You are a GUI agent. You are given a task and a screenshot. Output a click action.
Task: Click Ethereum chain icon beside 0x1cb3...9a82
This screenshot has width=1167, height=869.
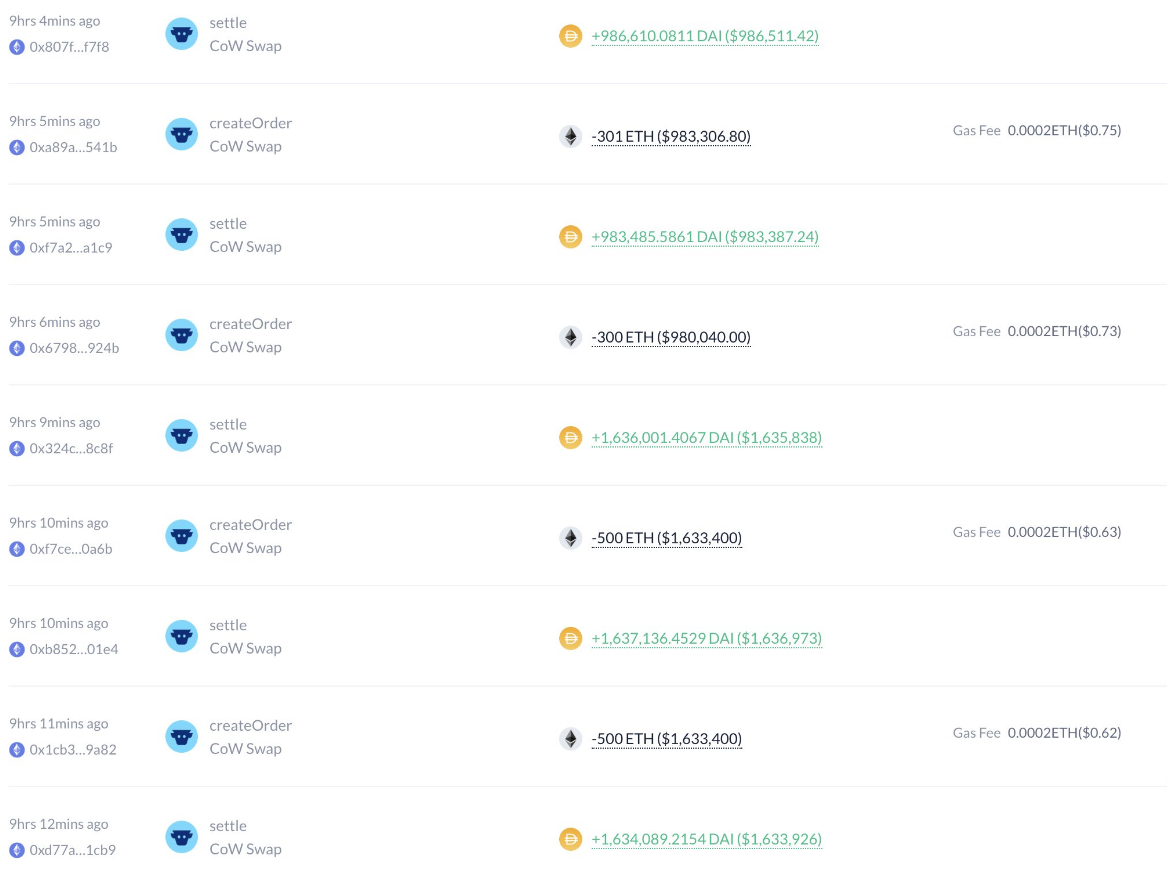click(x=17, y=751)
